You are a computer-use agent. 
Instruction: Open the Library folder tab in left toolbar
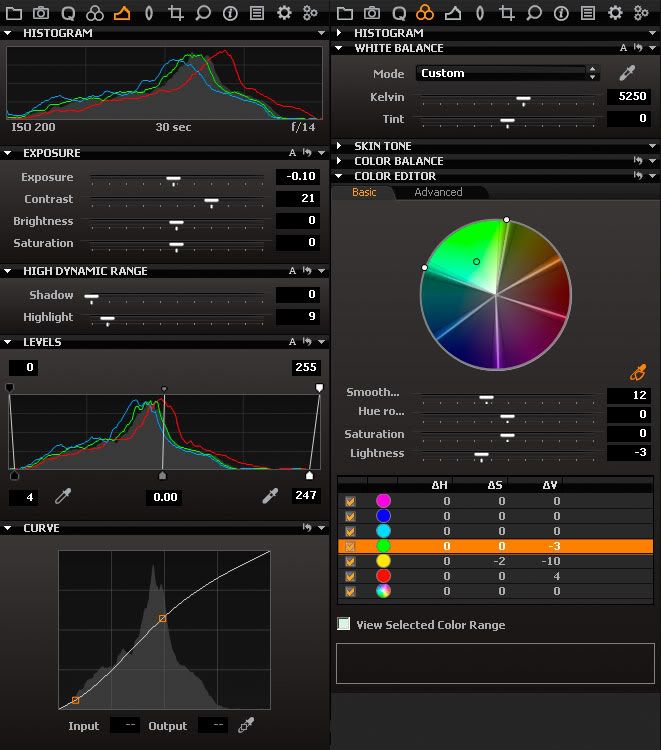click(x=13, y=13)
